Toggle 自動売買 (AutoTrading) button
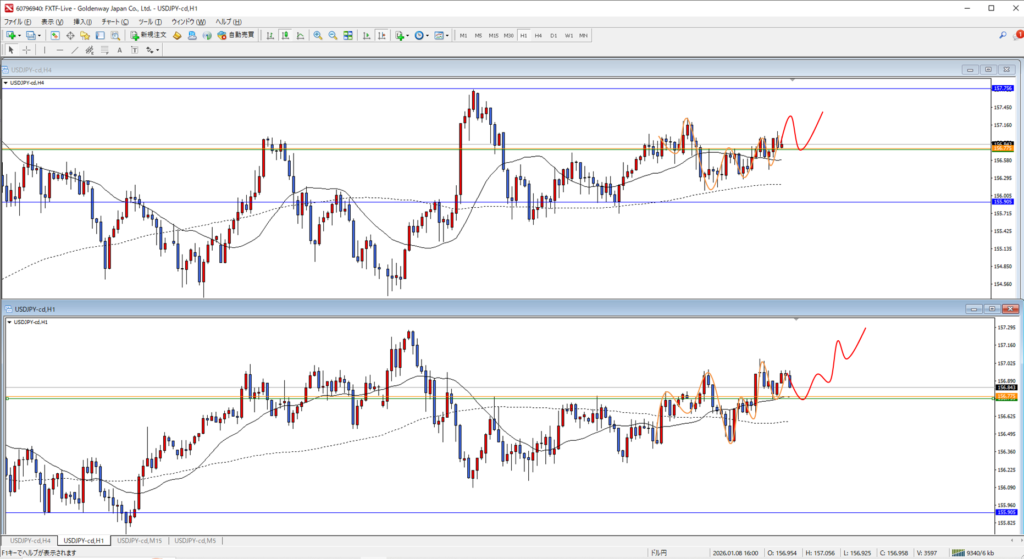The image size is (1024, 559). pyautogui.click(x=235, y=35)
